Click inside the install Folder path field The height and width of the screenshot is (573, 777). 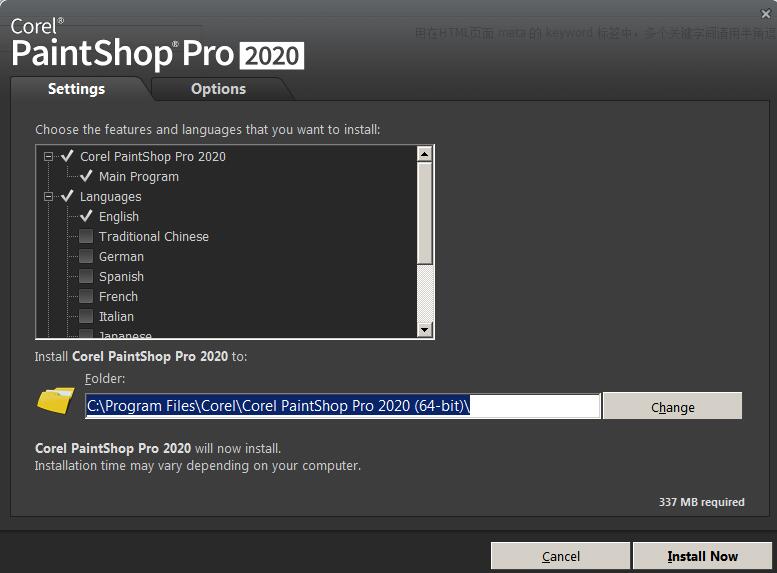[x=342, y=406]
